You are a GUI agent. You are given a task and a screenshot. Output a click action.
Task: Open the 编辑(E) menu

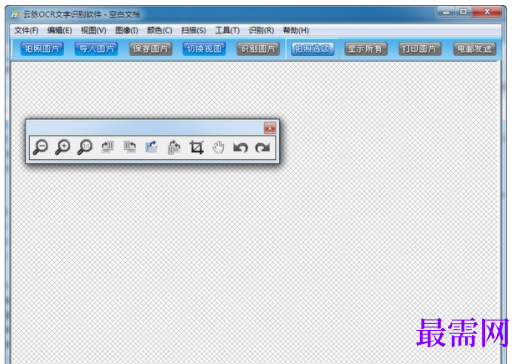(60, 30)
